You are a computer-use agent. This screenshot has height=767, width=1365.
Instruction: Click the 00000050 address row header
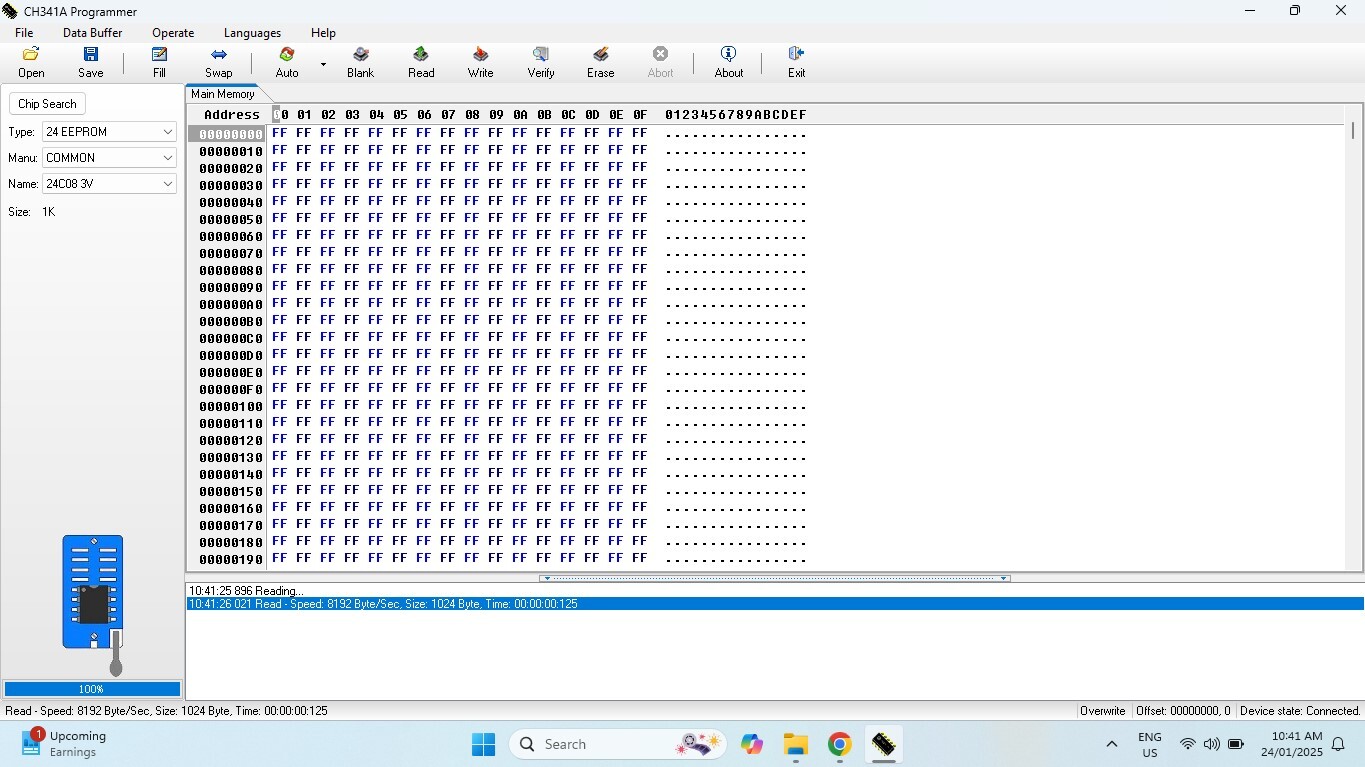click(230, 219)
